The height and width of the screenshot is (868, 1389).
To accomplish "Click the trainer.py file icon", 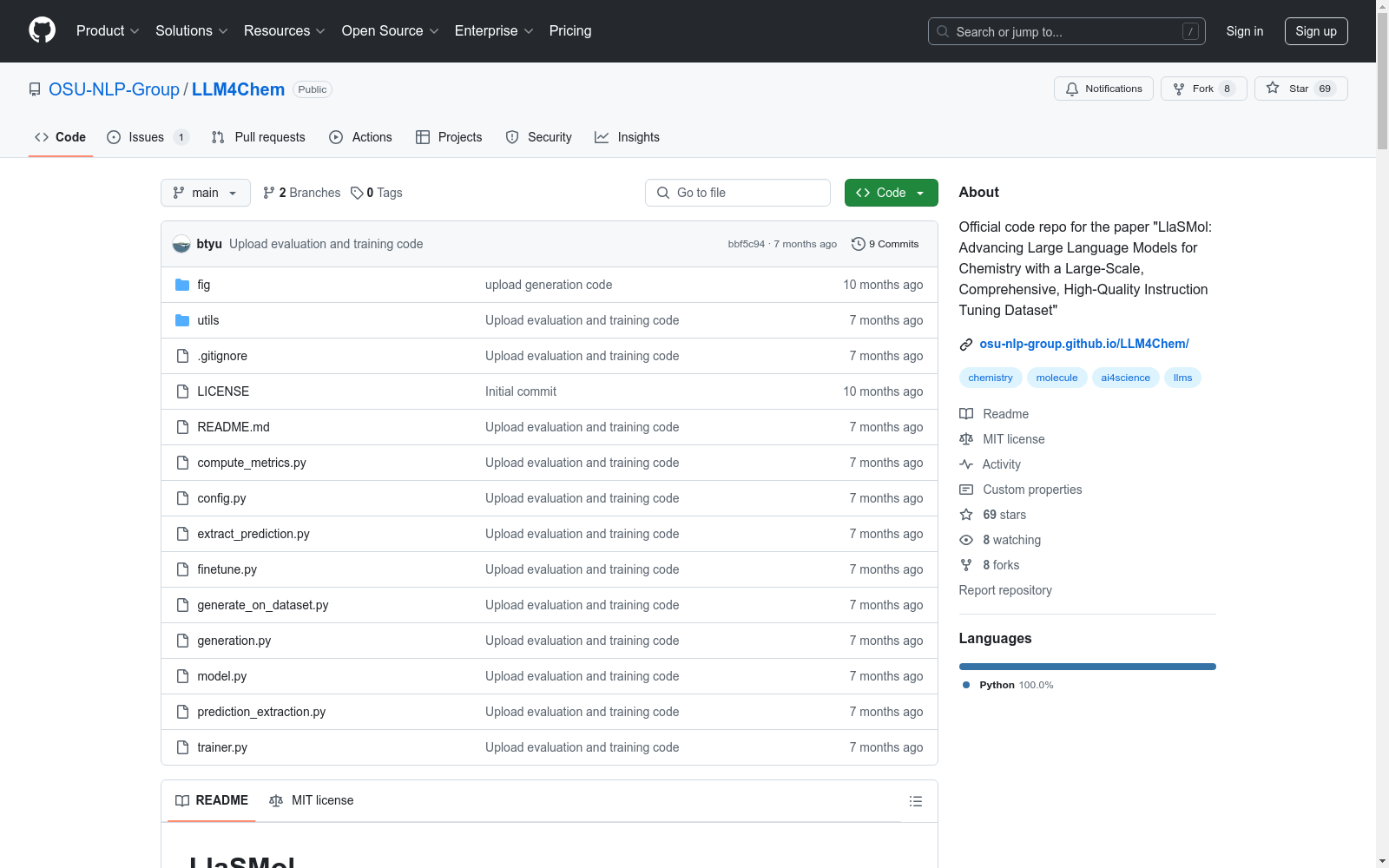I will click(x=182, y=747).
